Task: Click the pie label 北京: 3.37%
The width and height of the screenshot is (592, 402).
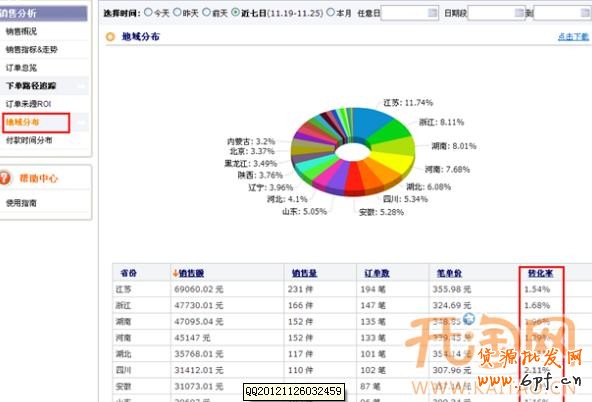Action: click(252, 151)
